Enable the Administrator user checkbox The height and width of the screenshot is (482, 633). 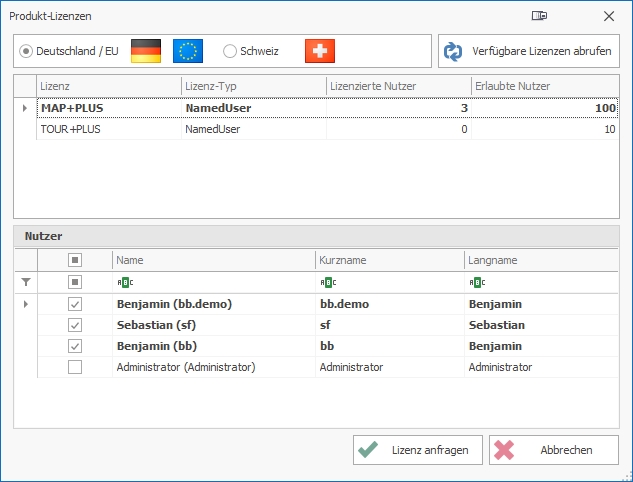click(74, 367)
